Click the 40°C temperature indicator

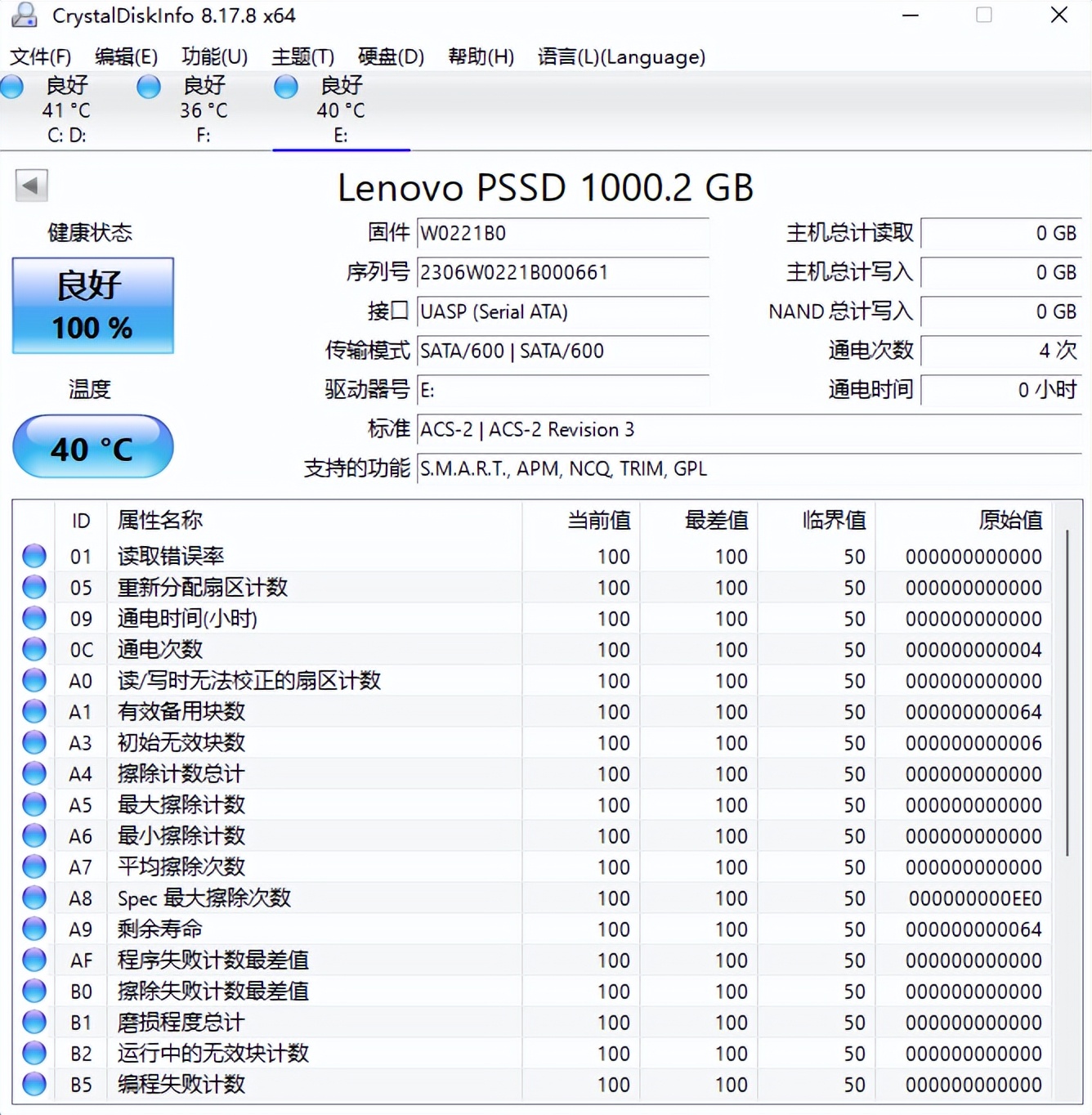click(x=92, y=446)
